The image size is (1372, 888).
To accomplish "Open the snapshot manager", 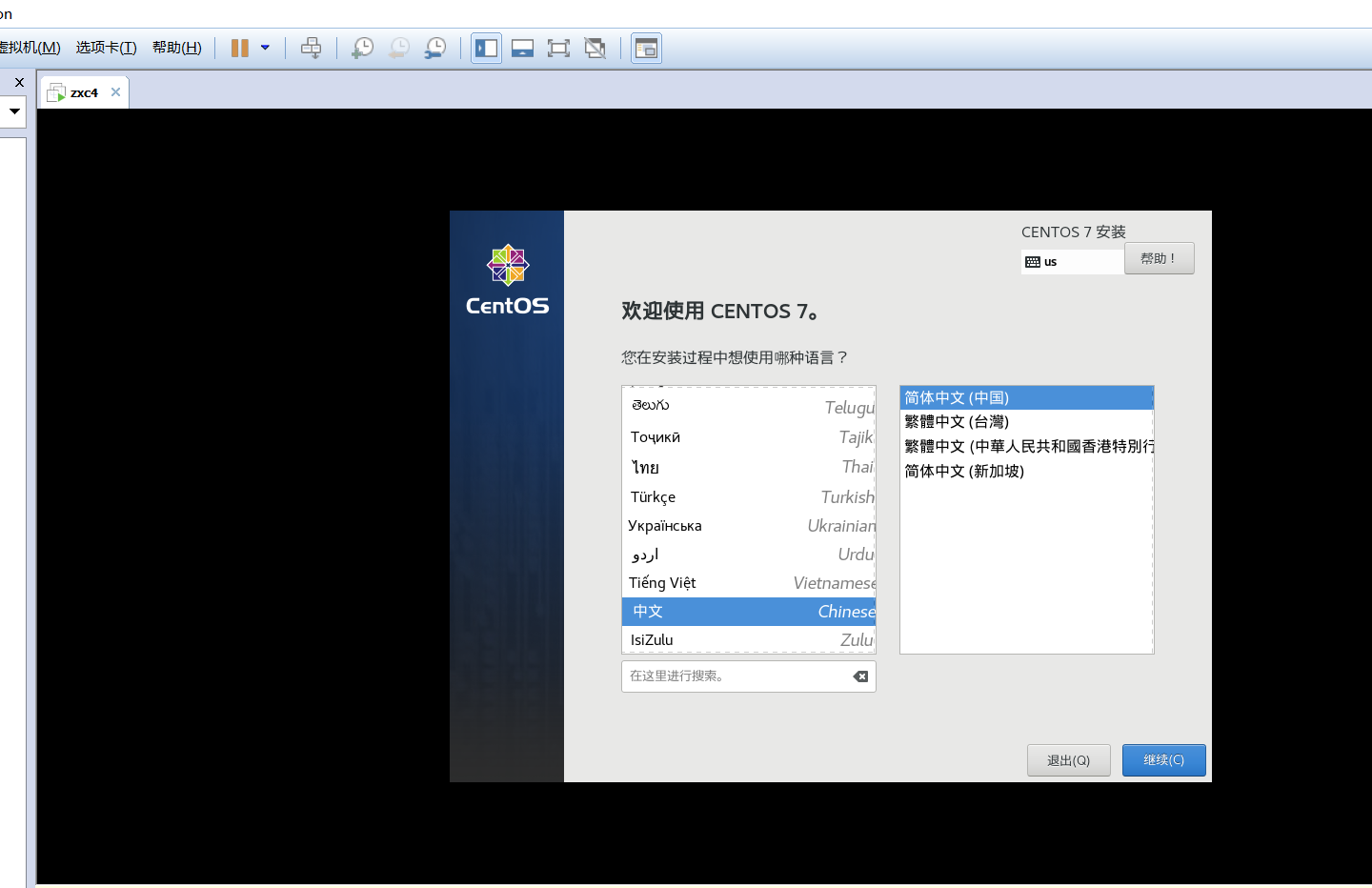I will coord(435,48).
